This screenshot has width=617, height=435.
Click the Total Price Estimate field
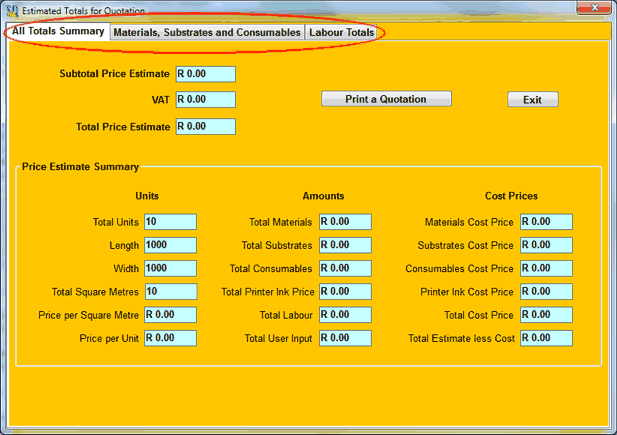point(205,127)
